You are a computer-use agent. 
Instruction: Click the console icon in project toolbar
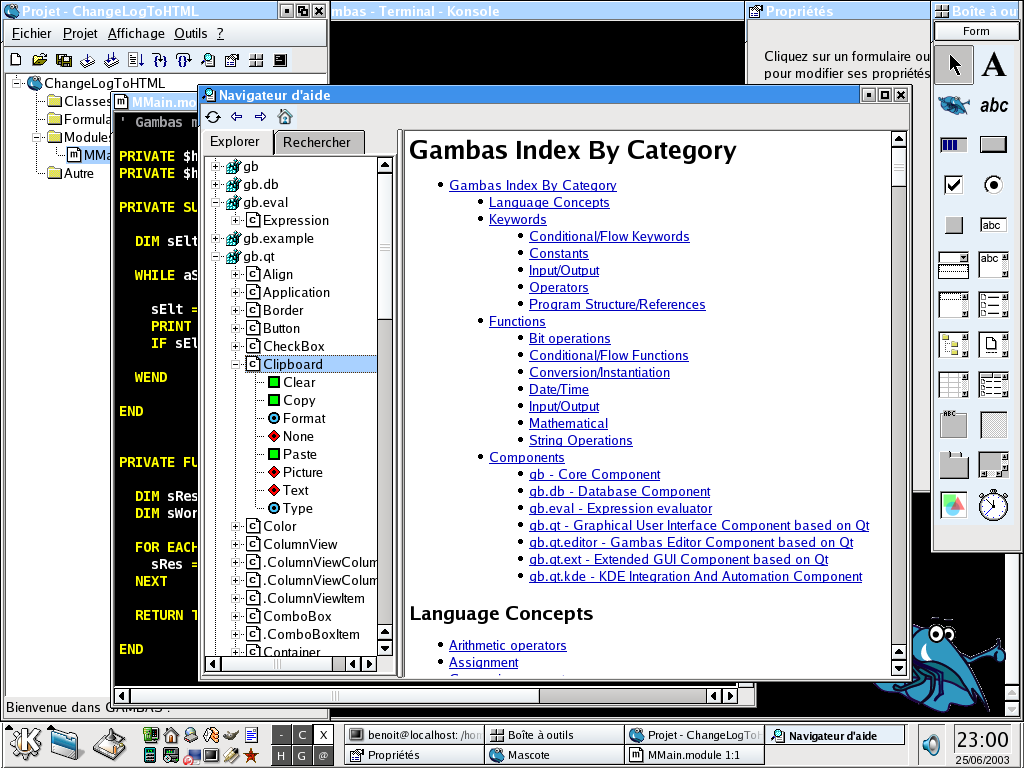280,60
